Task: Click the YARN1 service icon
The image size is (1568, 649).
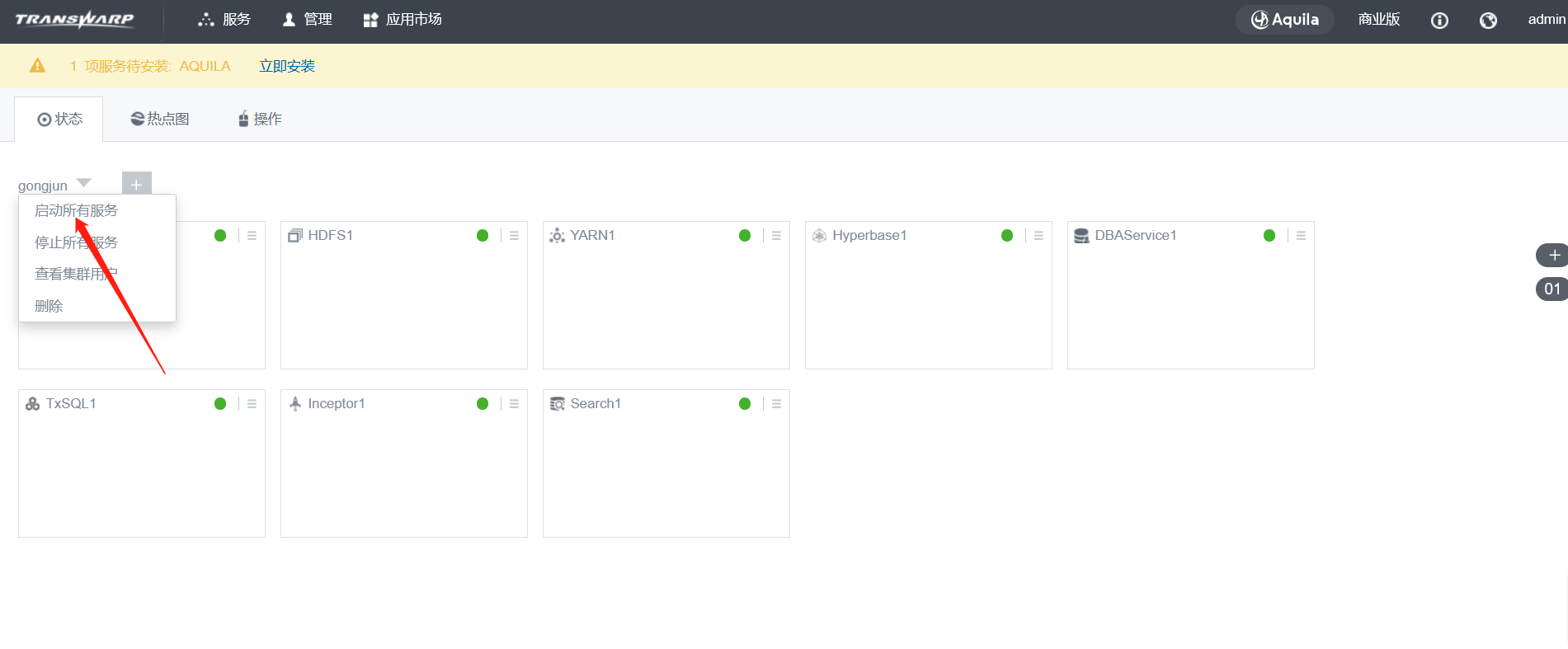Action: point(557,236)
